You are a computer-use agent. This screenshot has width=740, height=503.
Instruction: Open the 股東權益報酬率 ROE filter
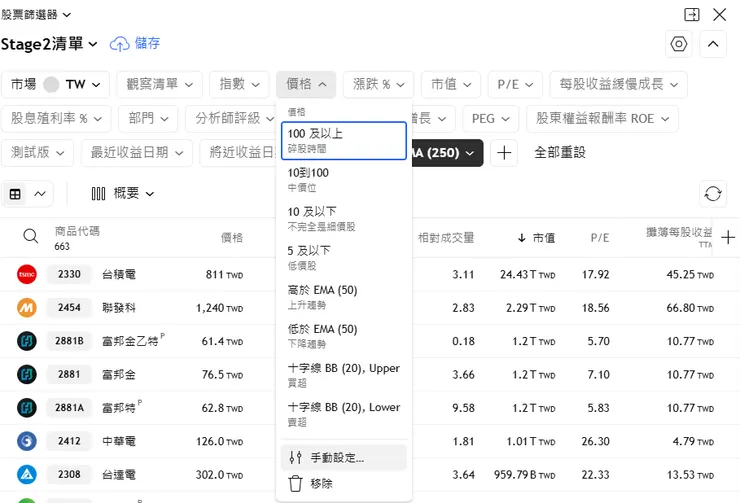click(x=602, y=118)
